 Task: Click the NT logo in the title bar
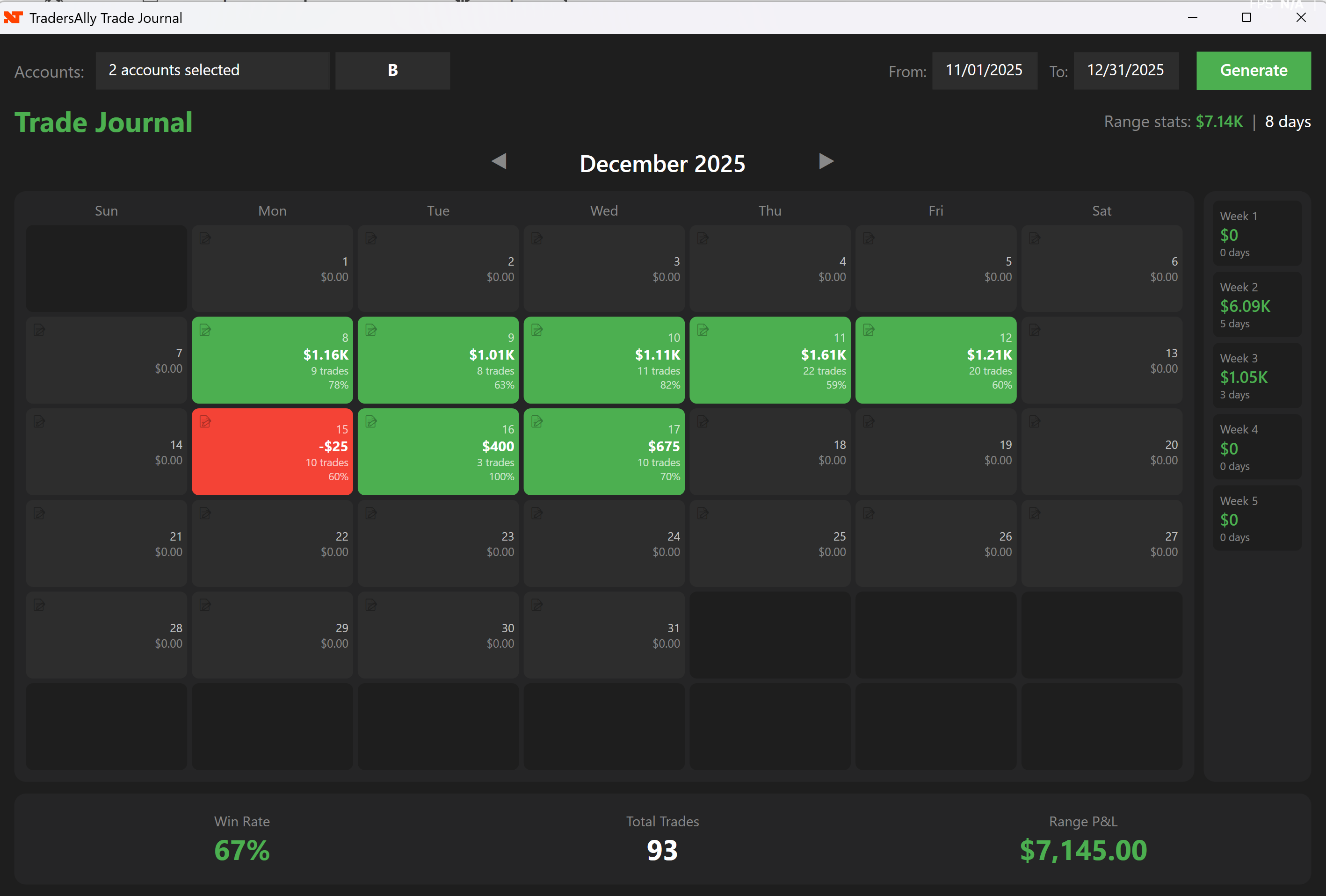click(x=13, y=18)
